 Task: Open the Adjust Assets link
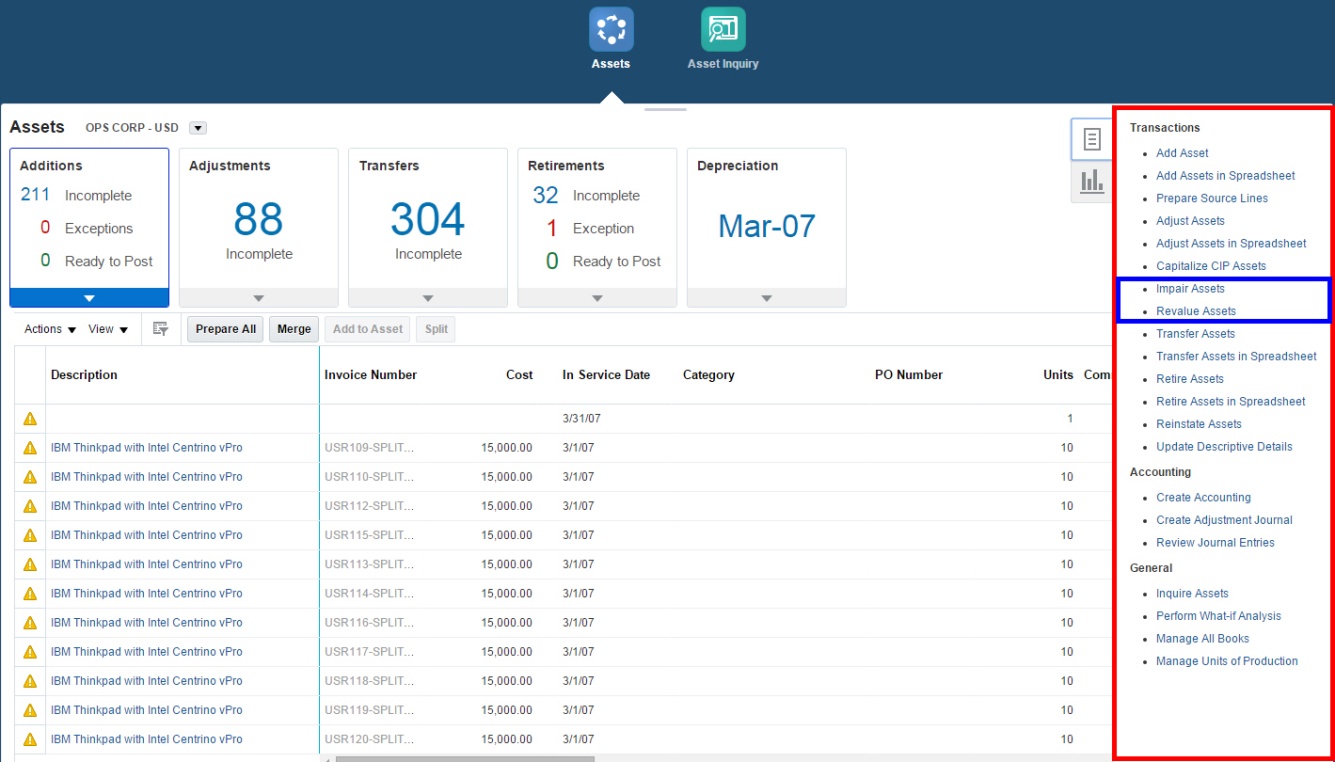[1190, 221]
